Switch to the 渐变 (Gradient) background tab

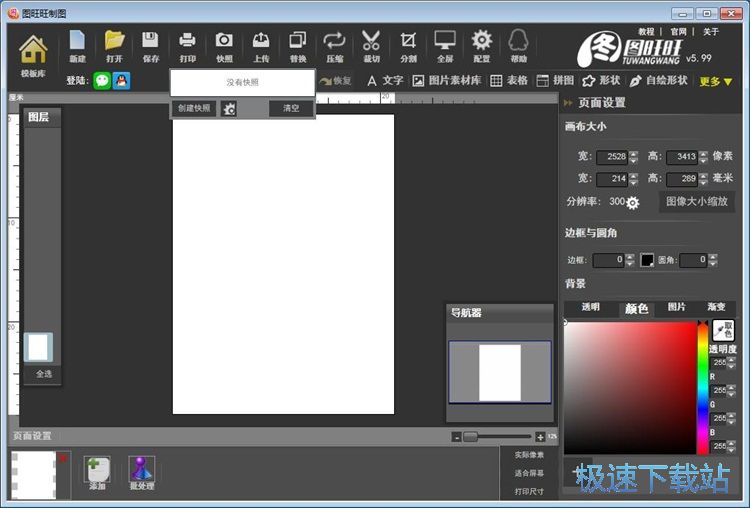pyautogui.click(x=716, y=308)
